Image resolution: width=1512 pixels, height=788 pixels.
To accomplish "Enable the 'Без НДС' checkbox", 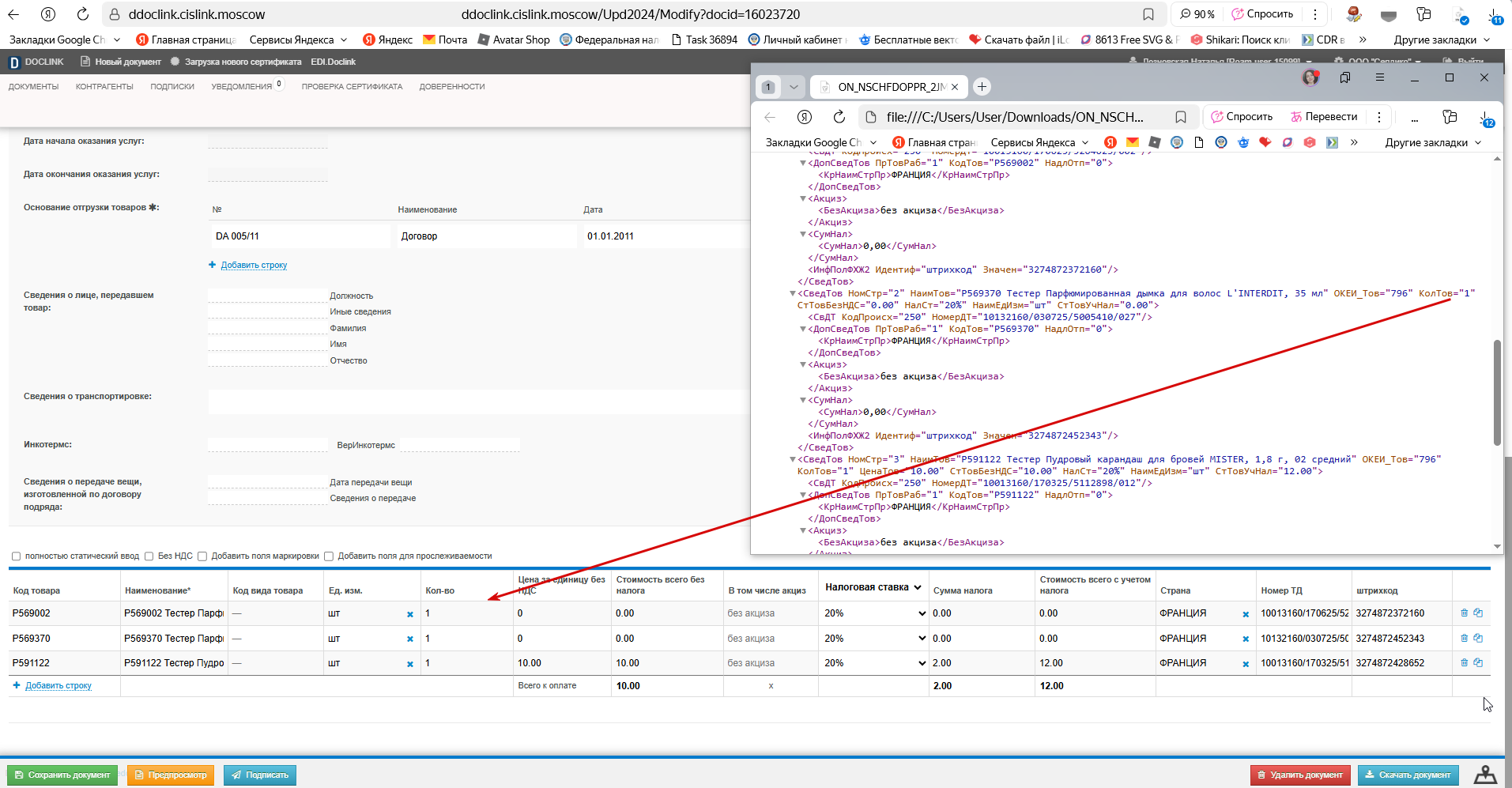I will point(149,556).
